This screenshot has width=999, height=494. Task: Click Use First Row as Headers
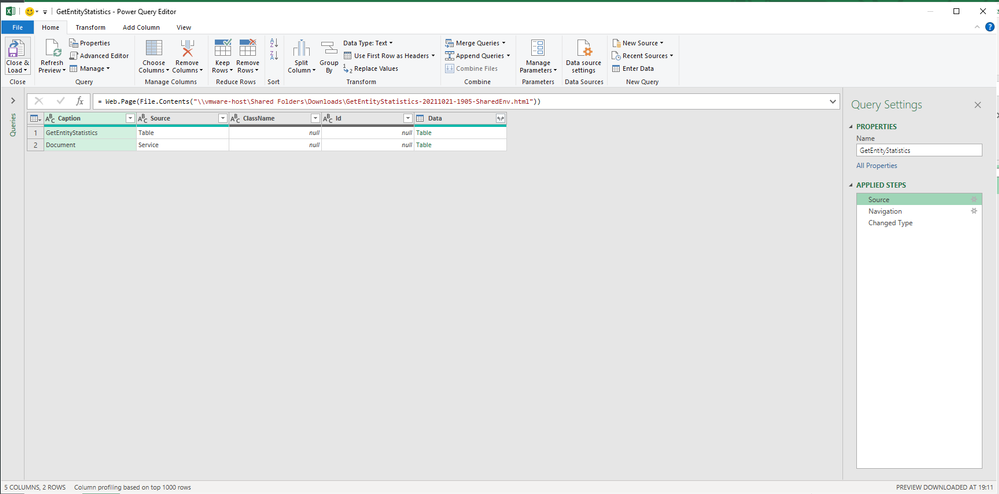389,55
